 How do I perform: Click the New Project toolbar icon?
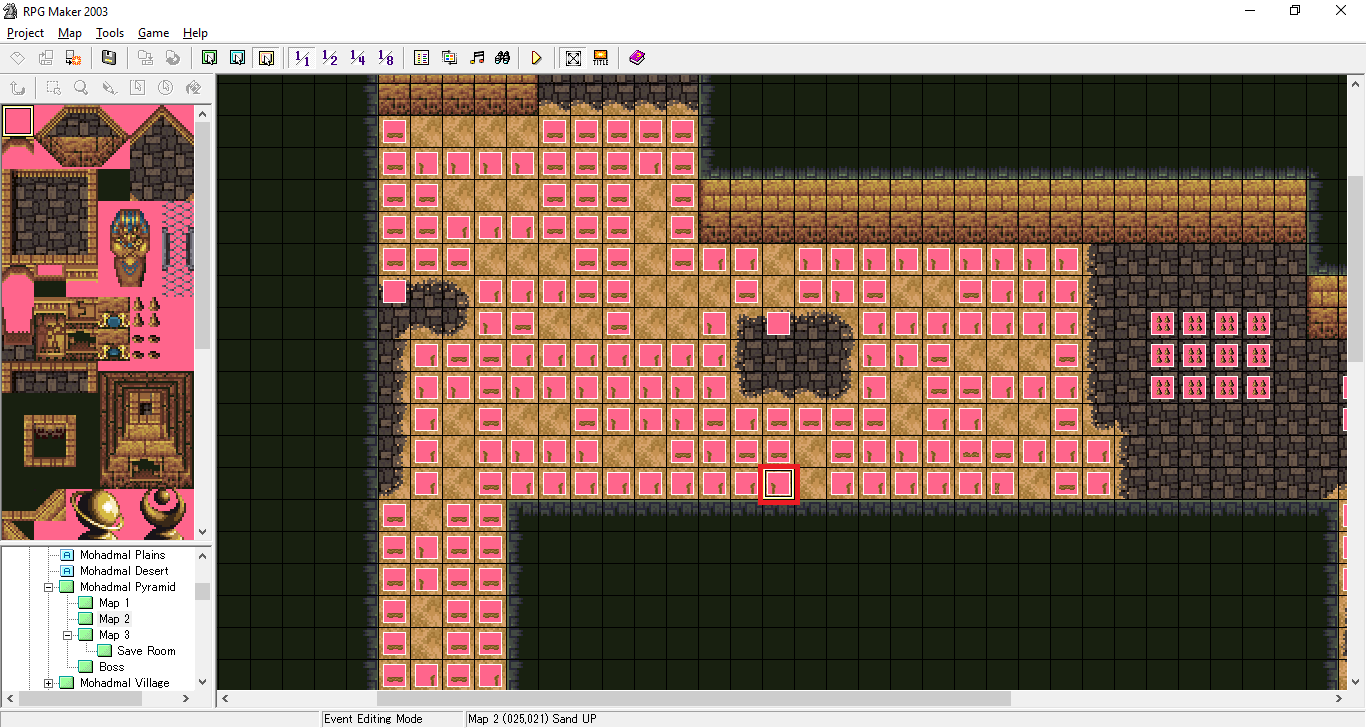click(18, 58)
